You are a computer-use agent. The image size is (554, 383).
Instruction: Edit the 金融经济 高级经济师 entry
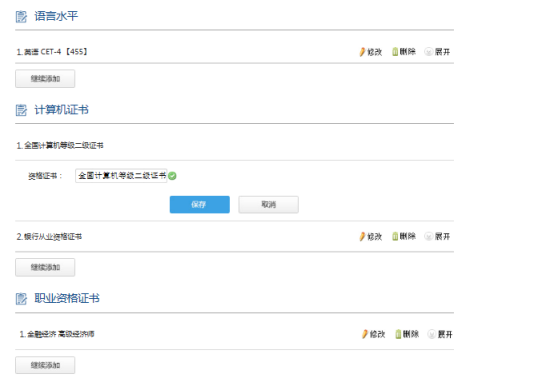pyautogui.click(x=373, y=334)
